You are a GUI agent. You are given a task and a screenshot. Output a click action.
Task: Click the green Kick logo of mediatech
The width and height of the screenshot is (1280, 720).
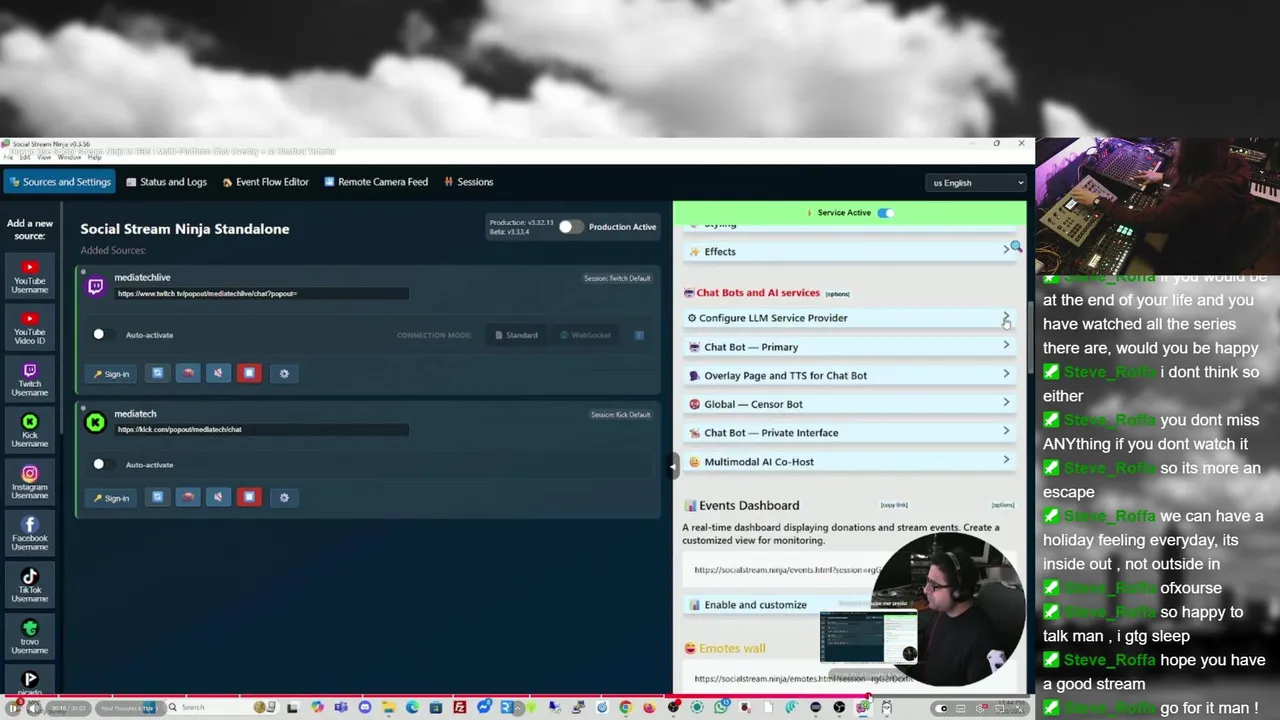(95, 422)
